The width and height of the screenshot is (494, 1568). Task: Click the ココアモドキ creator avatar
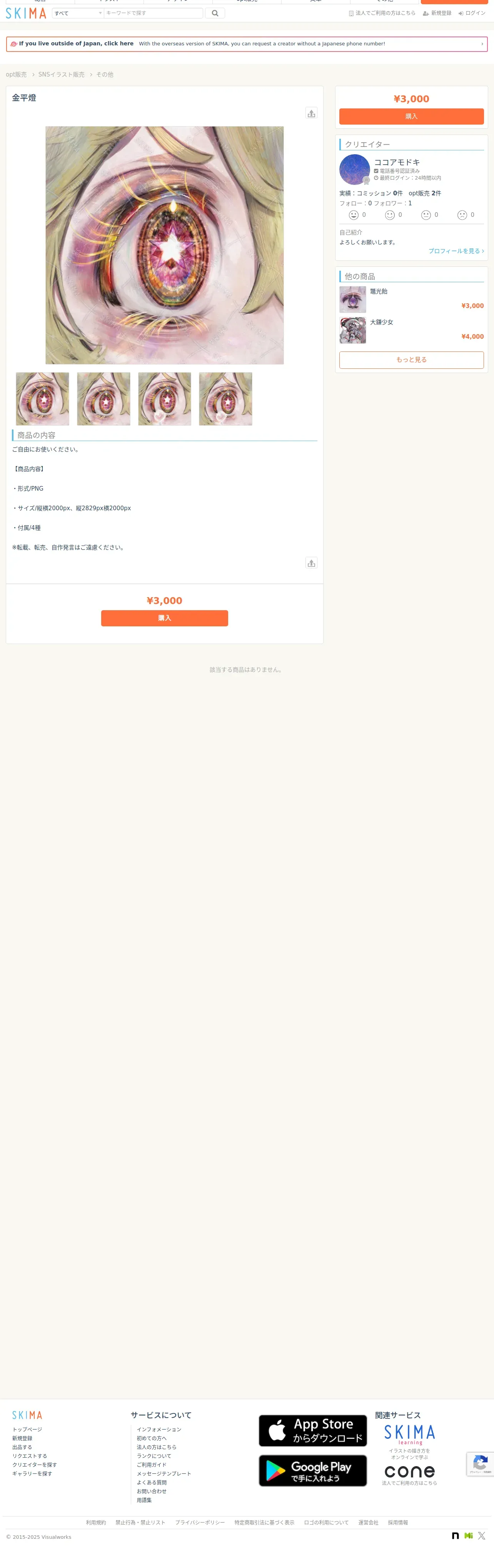[x=354, y=169]
